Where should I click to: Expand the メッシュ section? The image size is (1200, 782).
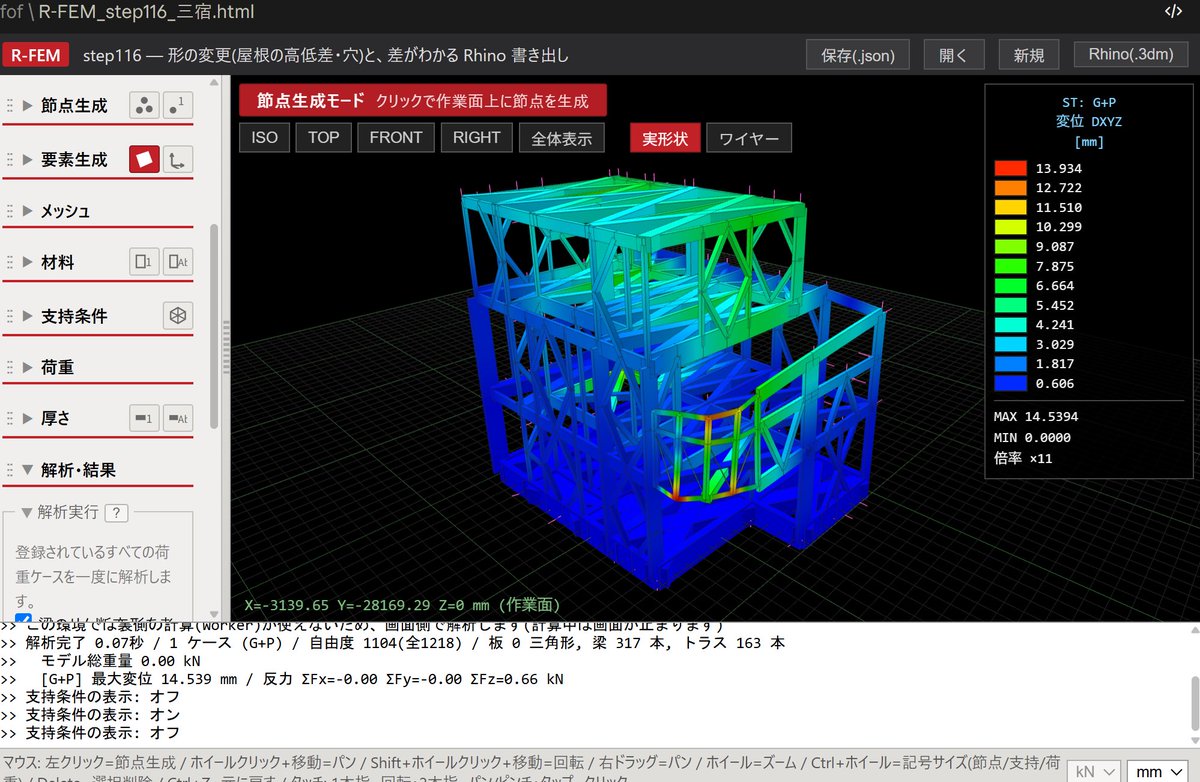(x=27, y=211)
